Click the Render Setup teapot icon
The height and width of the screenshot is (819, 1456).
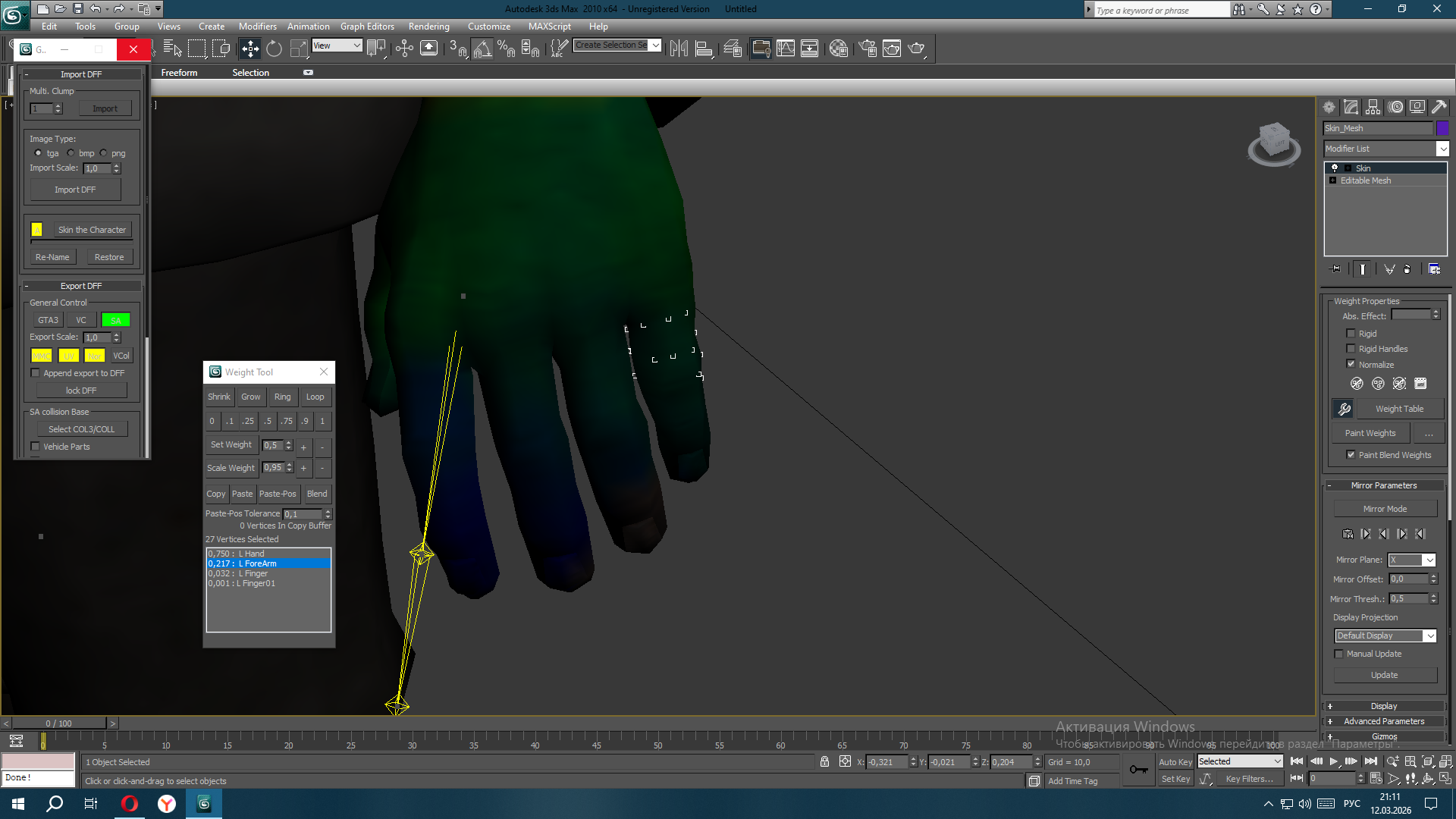tap(868, 49)
